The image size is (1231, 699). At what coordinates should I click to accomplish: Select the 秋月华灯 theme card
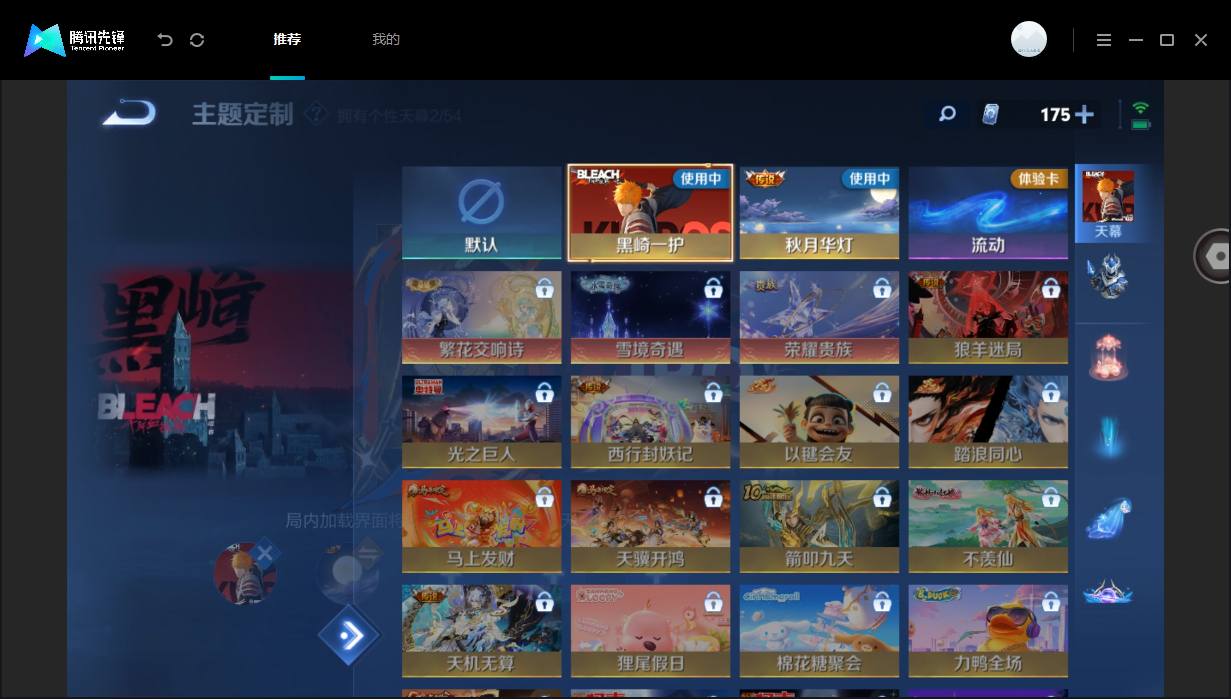point(819,213)
